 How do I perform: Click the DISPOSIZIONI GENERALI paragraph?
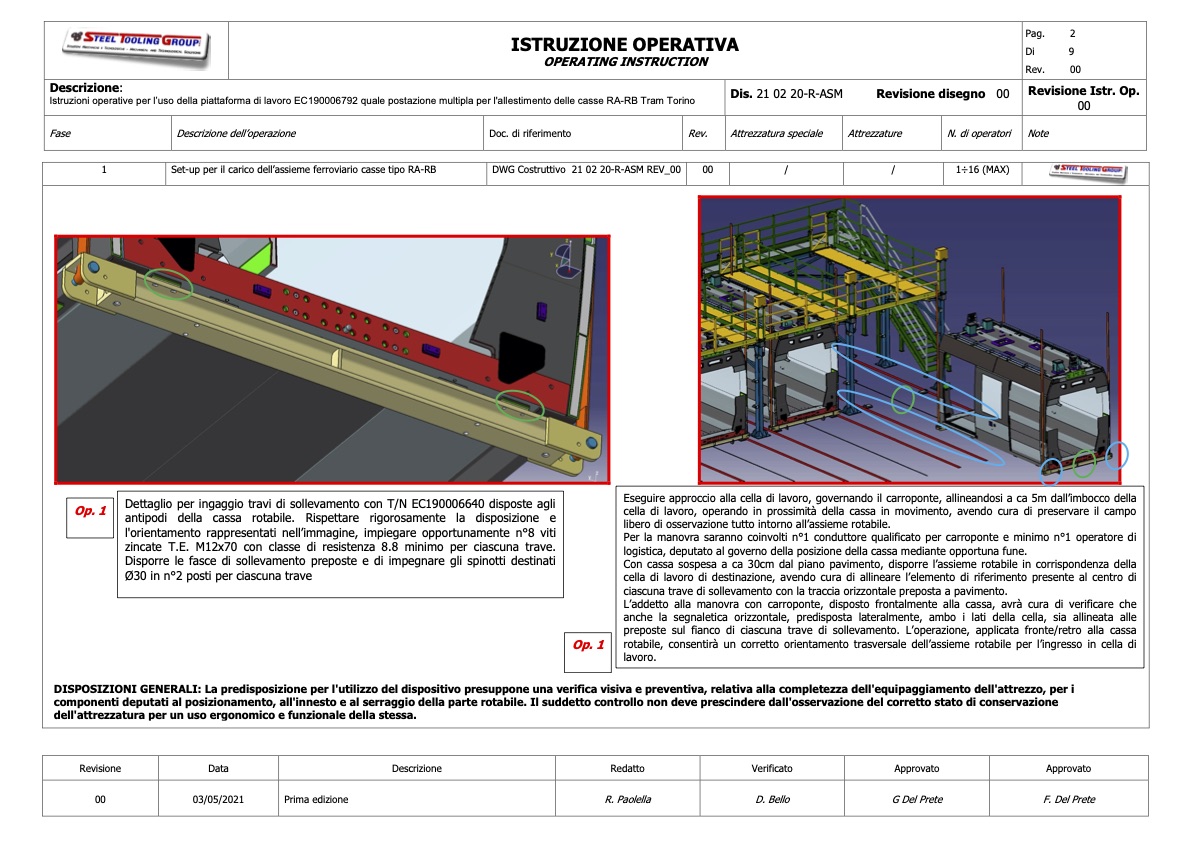[x=564, y=702]
